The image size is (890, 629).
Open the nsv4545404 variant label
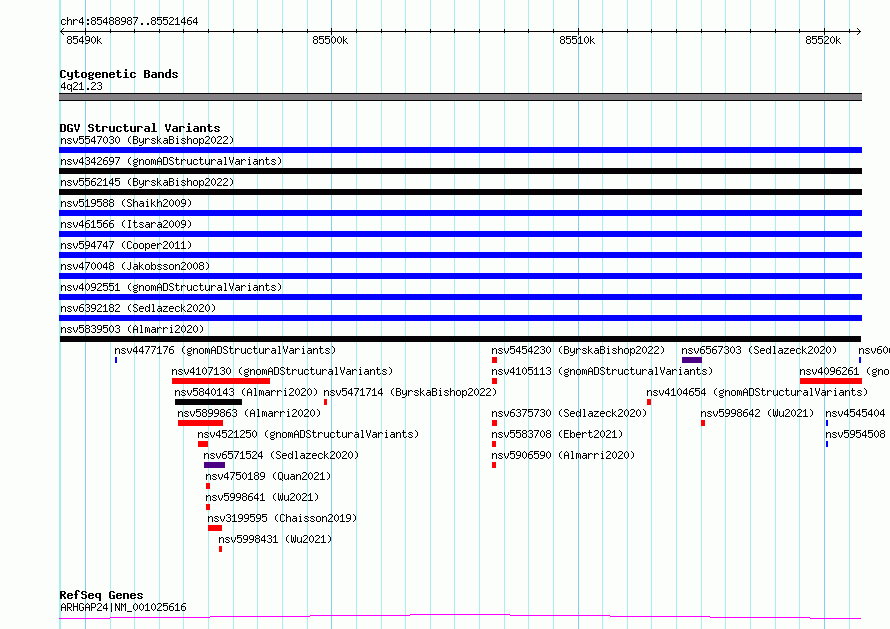click(855, 413)
